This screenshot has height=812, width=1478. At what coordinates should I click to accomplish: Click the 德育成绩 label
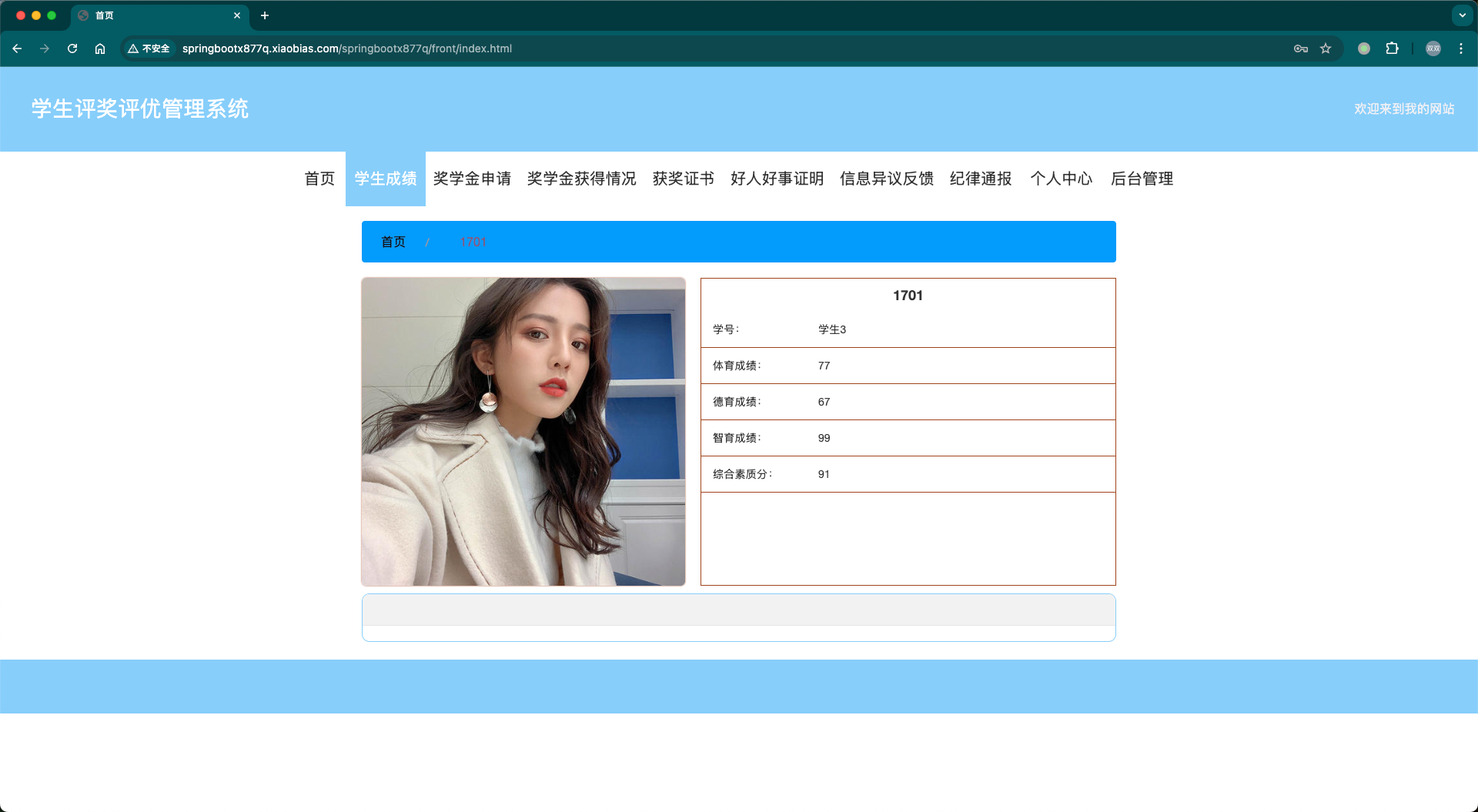click(737, 402)
